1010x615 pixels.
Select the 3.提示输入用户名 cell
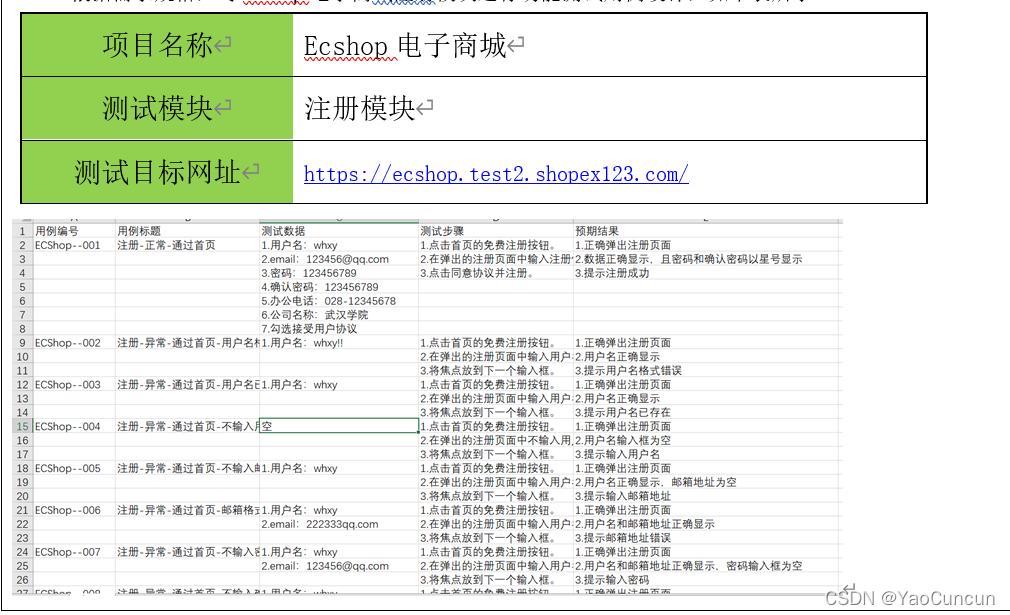pos(707,454)
